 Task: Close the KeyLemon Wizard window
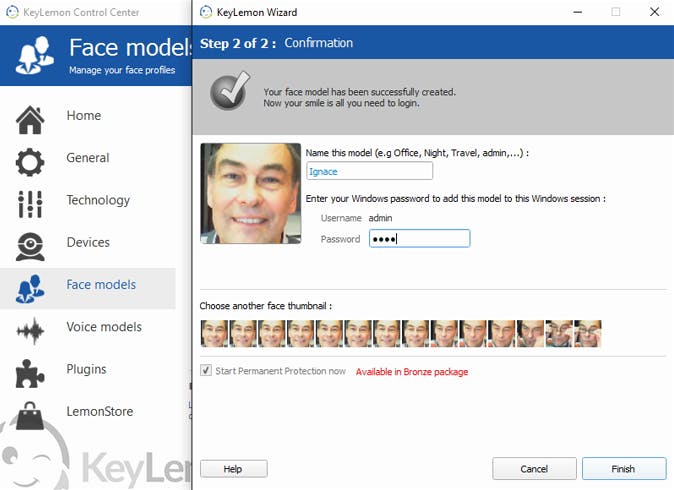click(x=654, y=12)
